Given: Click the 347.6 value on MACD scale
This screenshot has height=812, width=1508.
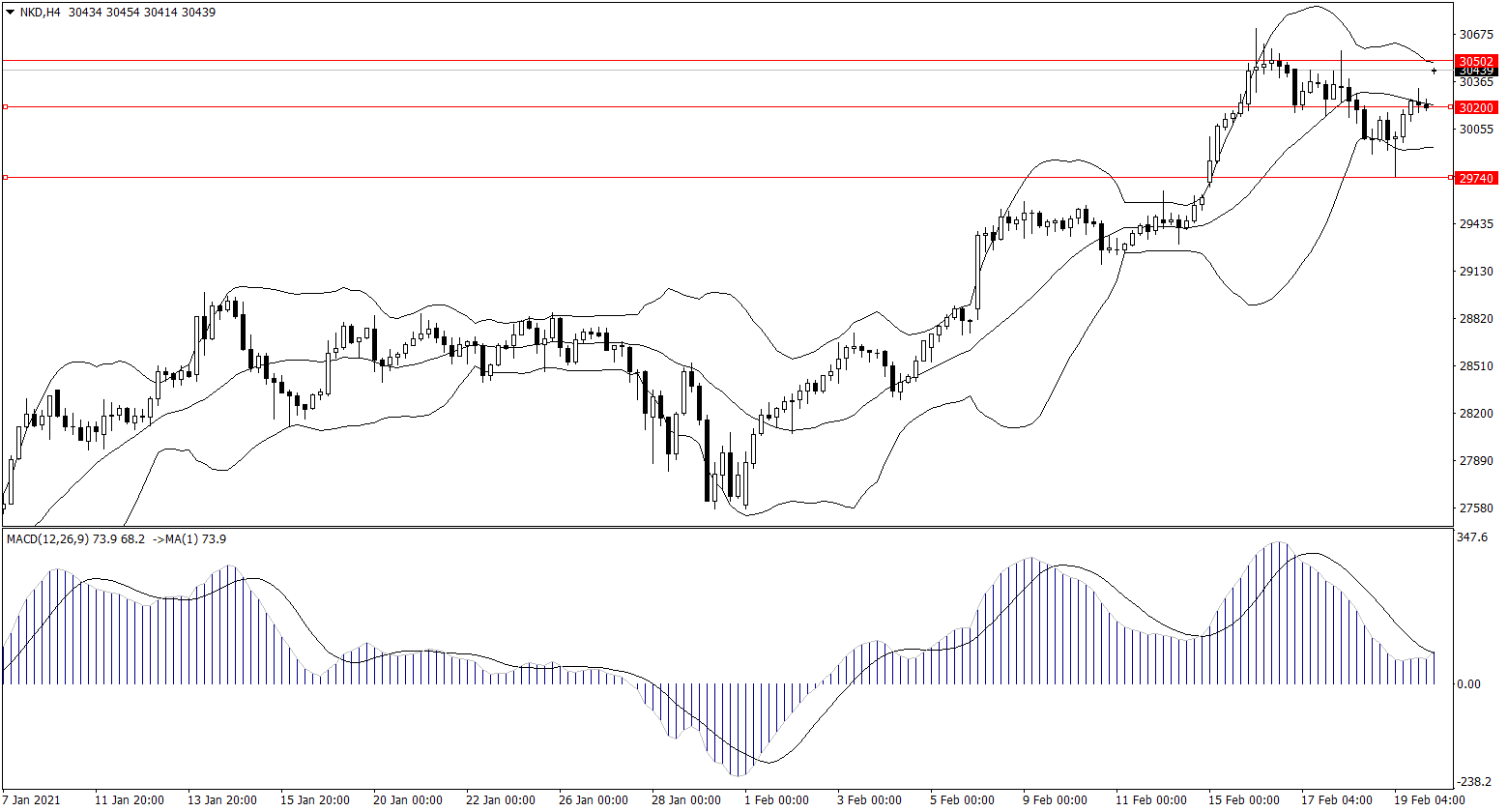Looking at the screenshot, I should 1473,537.
